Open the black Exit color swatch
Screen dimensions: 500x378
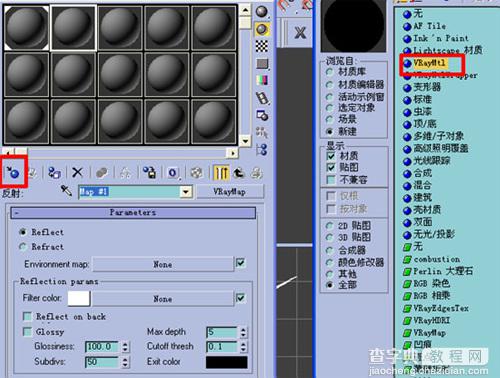(227, 362)
